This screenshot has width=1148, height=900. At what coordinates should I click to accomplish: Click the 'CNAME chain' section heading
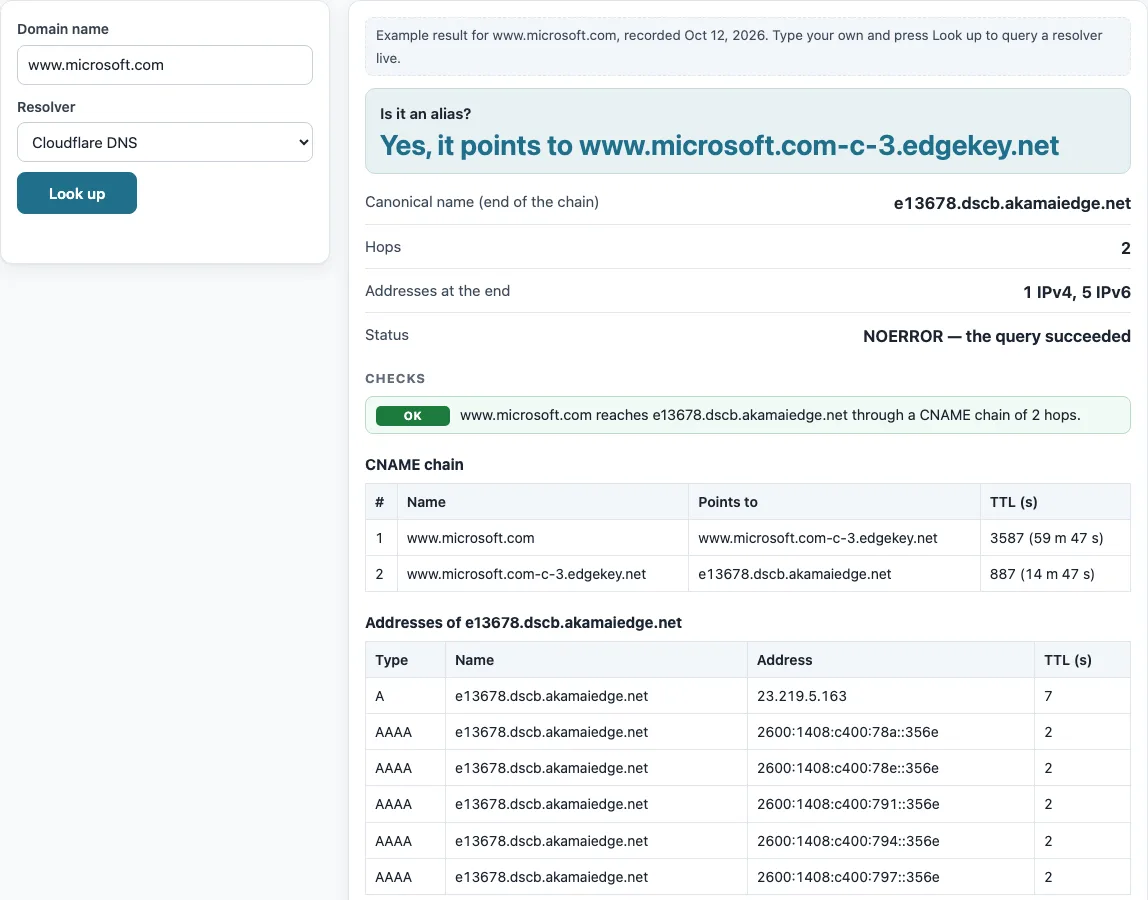coord(414,464)
